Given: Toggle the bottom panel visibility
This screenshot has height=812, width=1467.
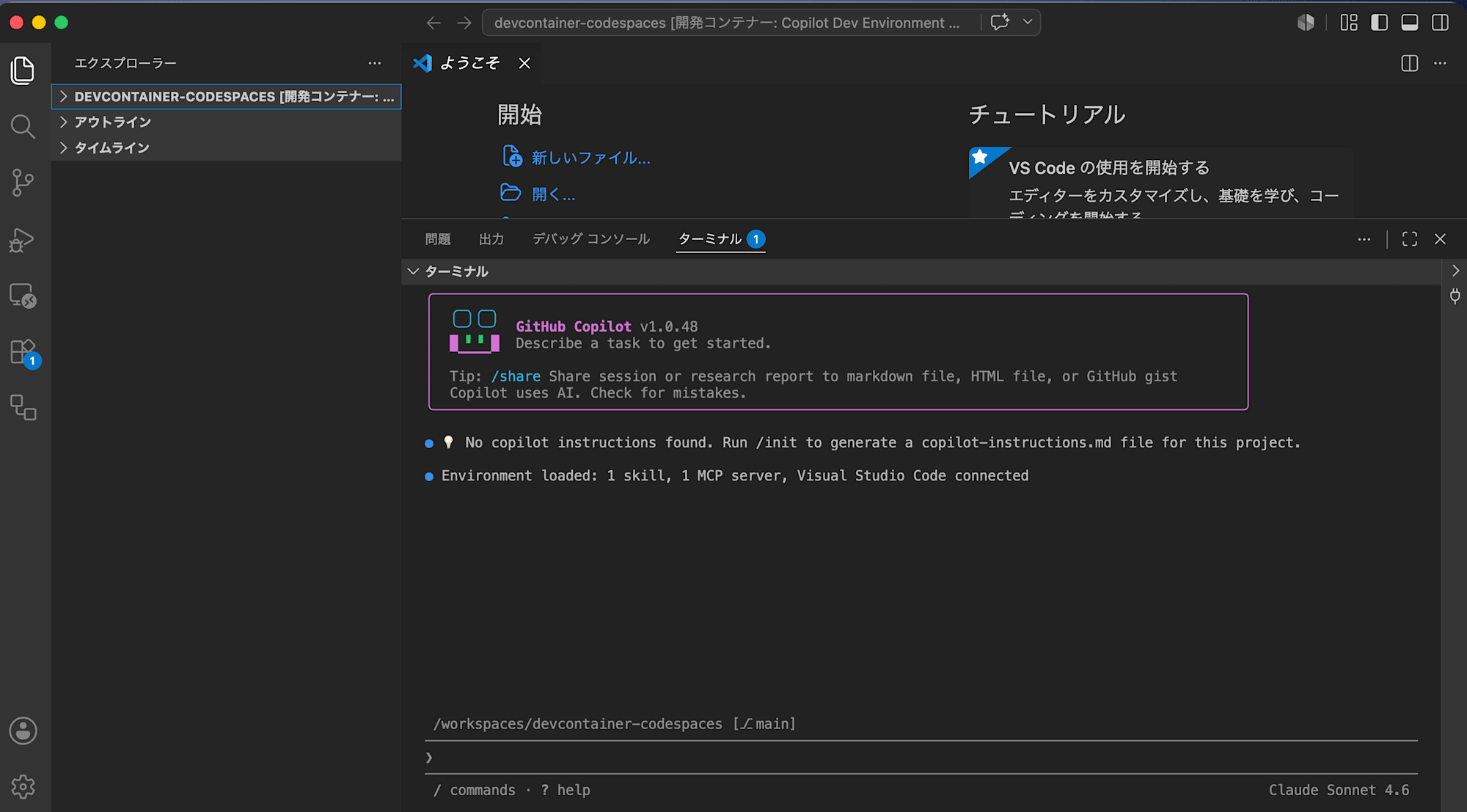Looking at the screenshot, I should (1409, 23).
